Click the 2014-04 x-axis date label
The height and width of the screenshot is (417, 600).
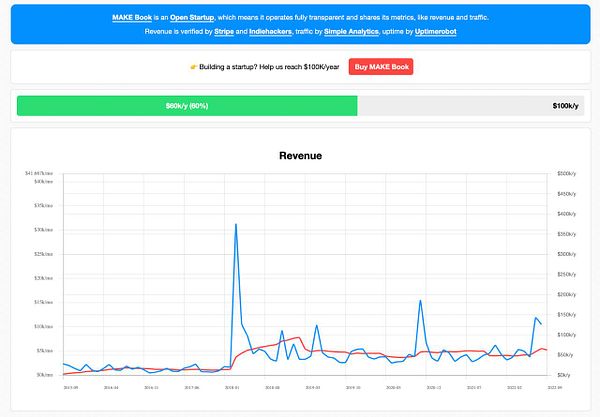point(111,388)
